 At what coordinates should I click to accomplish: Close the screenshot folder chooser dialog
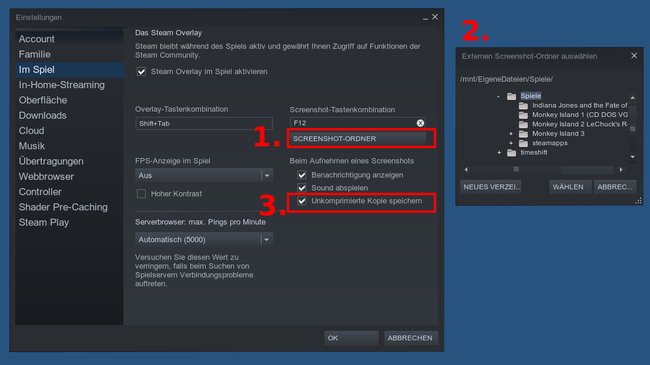(x=634, y=56)
